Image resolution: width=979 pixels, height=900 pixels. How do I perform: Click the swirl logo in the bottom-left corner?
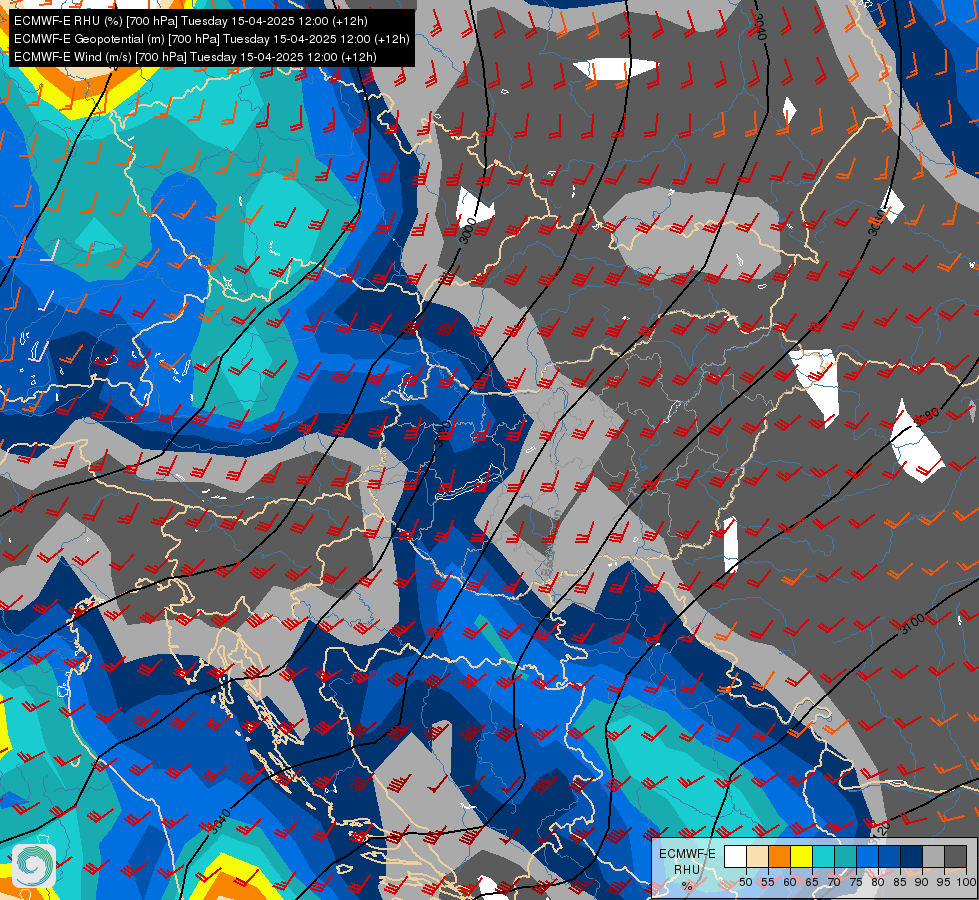coord(34,865)
